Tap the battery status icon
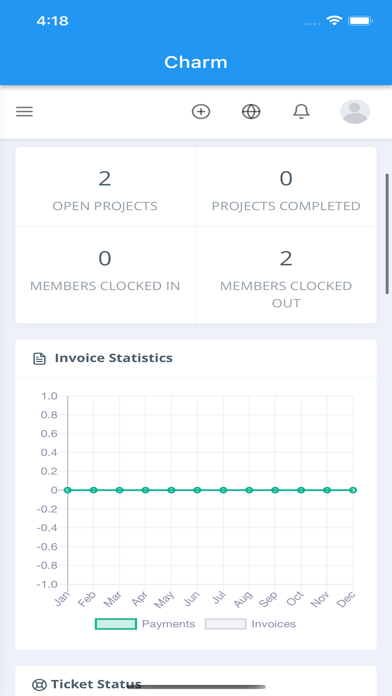Image resolution: width=392 pixels, height=696 pixels. coord(360,20)
